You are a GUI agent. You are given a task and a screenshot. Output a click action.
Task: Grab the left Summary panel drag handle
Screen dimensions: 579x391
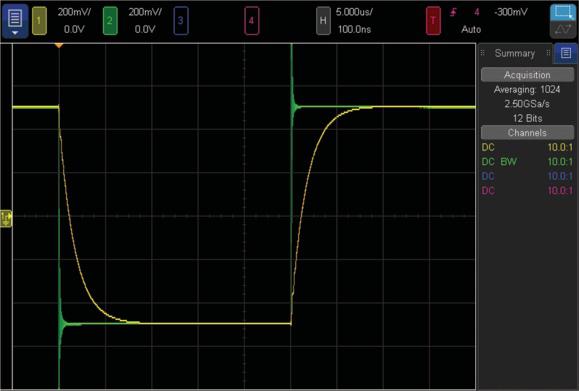[483, 53]
